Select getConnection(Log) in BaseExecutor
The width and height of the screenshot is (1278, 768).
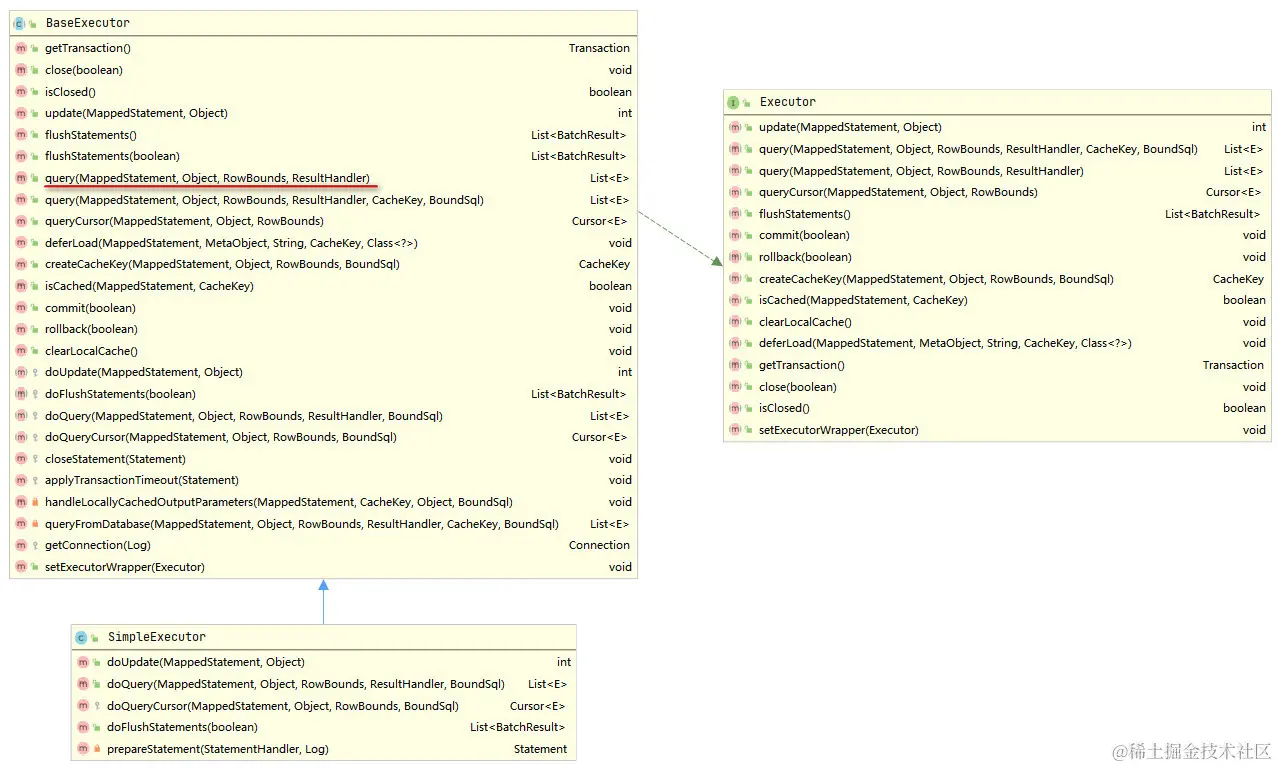coord(98,545)
